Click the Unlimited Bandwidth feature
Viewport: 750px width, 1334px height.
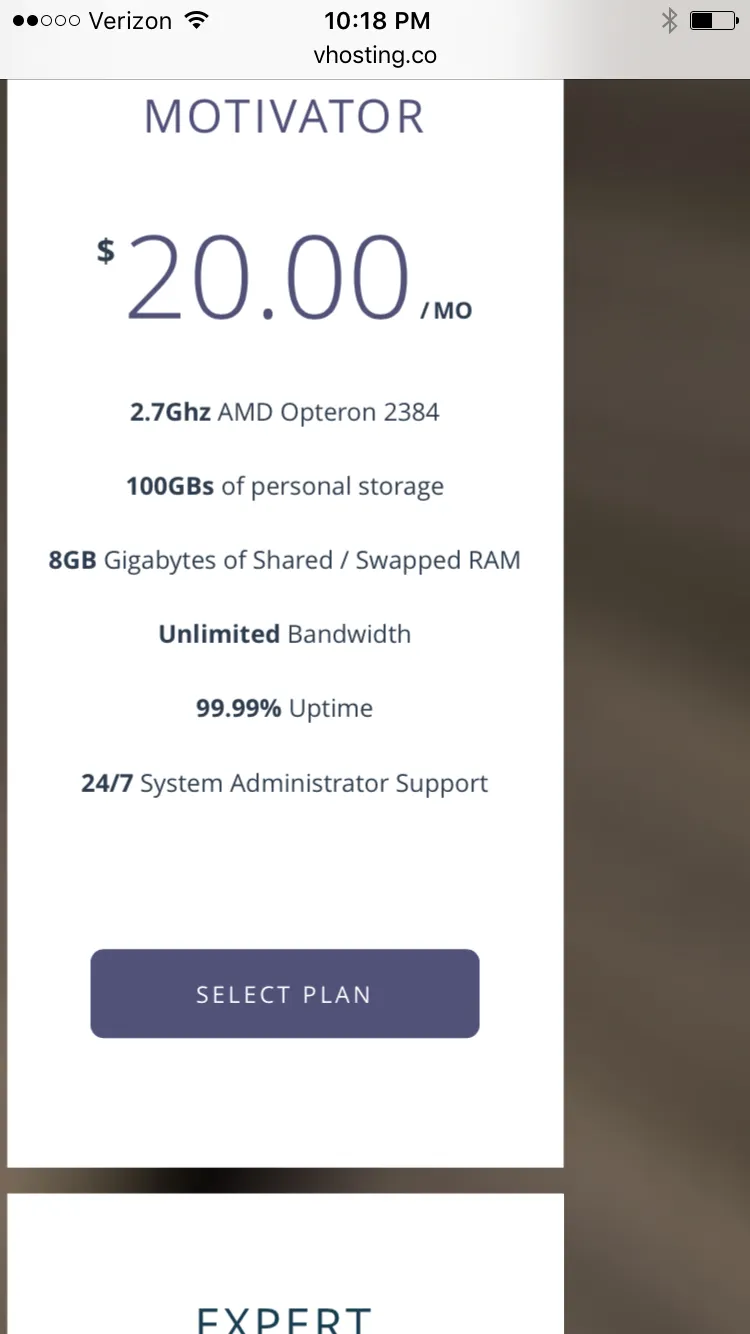point(285,634)
